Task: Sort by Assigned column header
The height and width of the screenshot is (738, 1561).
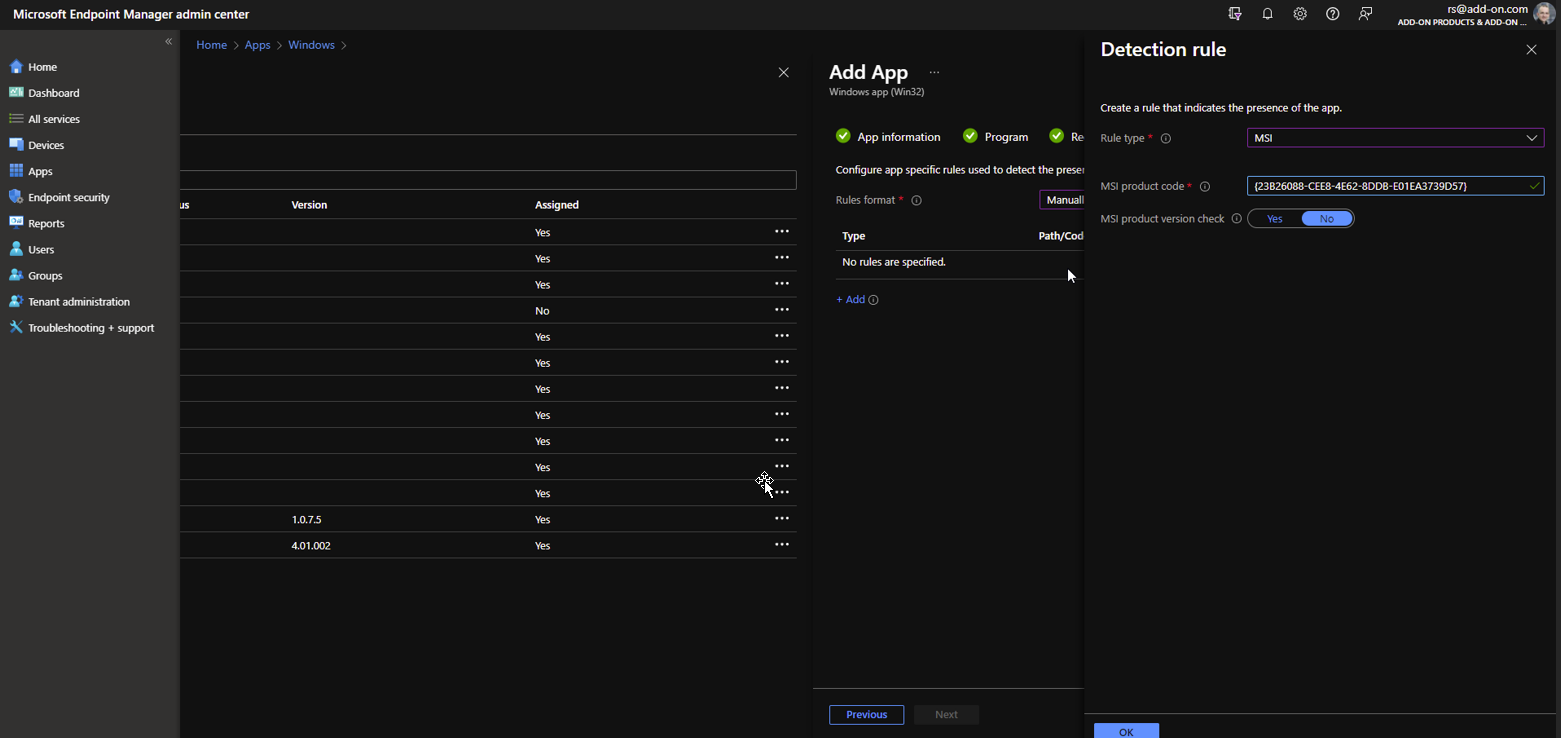Action: pyautogui.click(x=557, y=204)
